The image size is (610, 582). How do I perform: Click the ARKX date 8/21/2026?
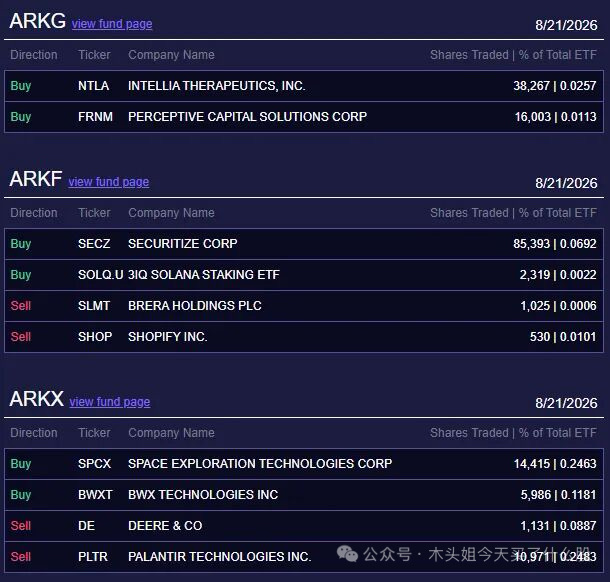[566, 403]
